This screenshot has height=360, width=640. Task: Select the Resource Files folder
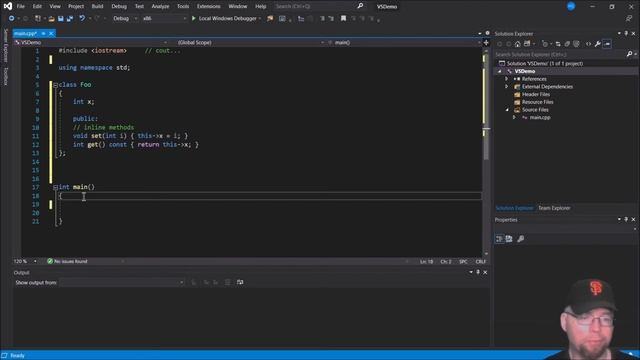click(x=537, y=102)
